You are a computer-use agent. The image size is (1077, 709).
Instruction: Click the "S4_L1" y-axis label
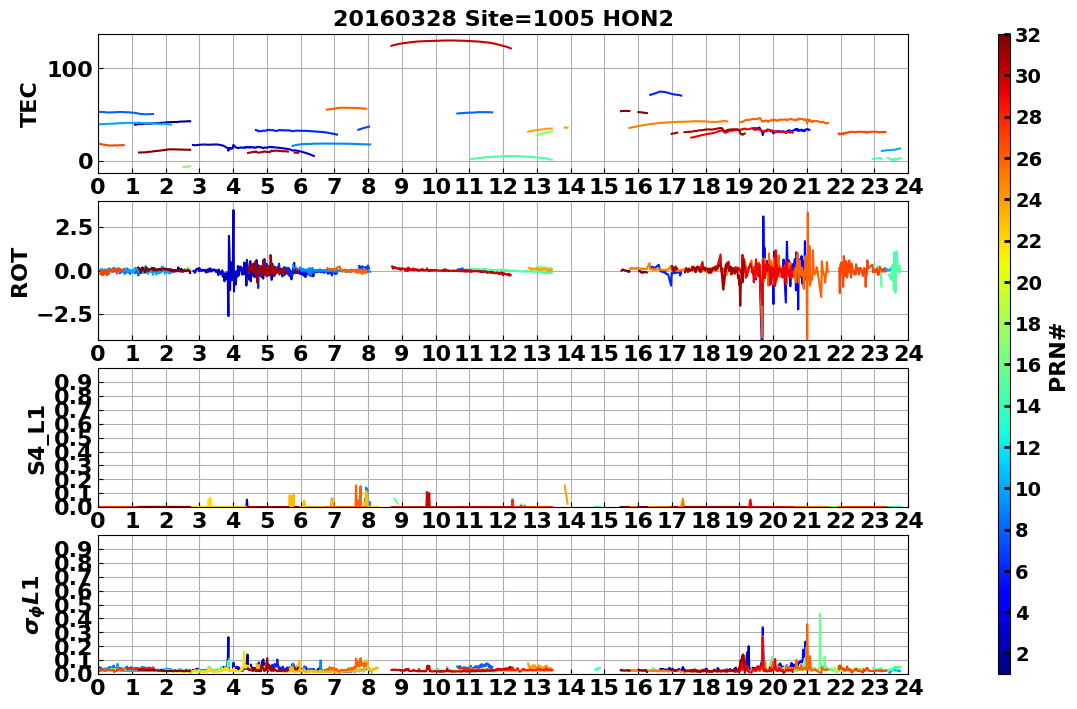coord(36,440)
